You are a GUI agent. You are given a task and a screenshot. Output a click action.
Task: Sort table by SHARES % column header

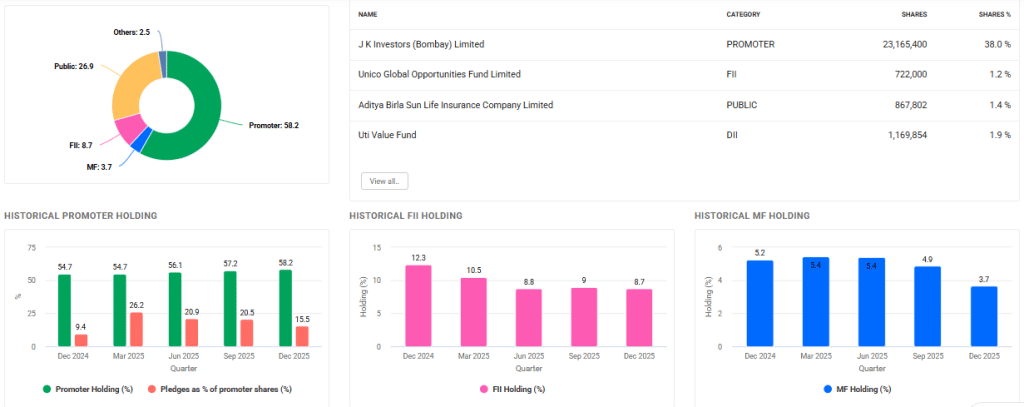(x=994, y=14)
